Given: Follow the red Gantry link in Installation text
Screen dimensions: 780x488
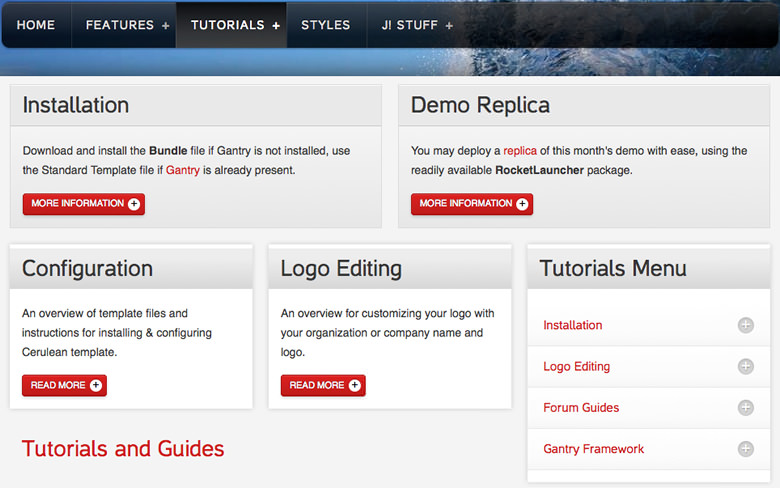Looking at the screenshot, I should tap(183, 171).
